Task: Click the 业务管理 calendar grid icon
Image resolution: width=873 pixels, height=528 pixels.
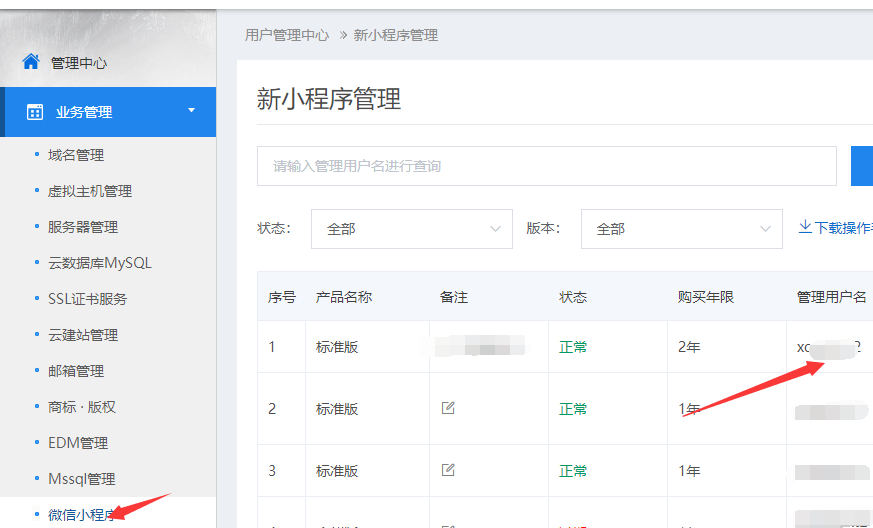Action: (x=35, y=112)
